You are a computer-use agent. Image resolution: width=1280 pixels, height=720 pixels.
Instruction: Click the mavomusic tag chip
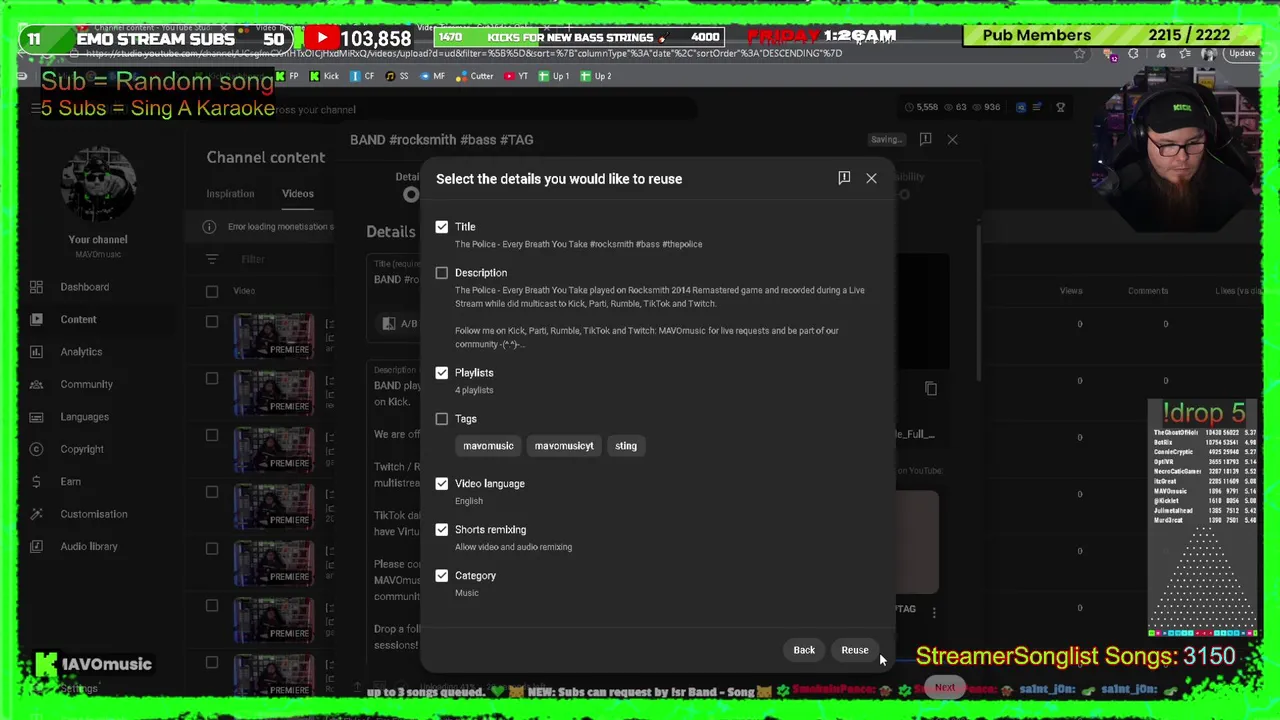coord(488,446)
